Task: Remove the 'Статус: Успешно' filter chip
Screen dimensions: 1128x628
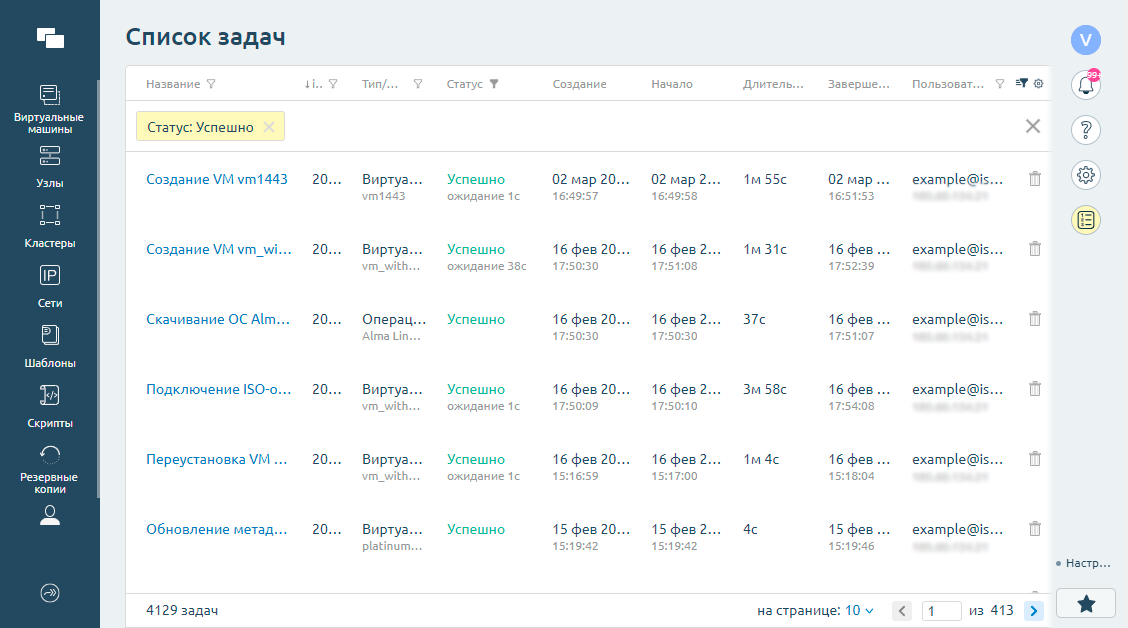Action: pos(268,127)
